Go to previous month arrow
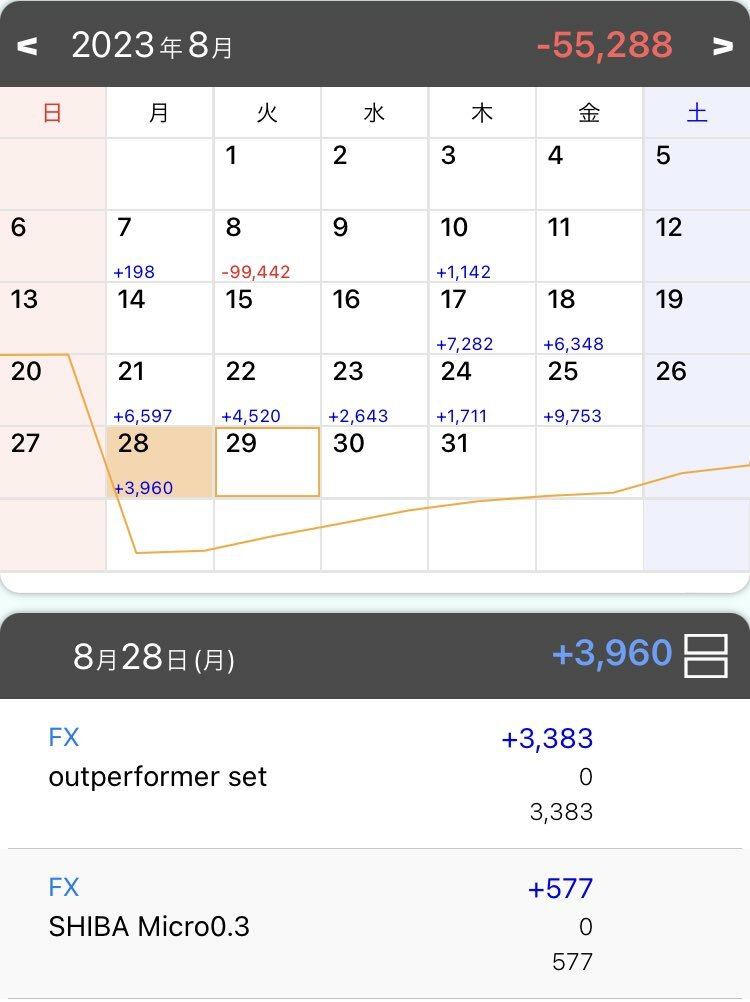The image size is (750, 1002). point(27,46)
